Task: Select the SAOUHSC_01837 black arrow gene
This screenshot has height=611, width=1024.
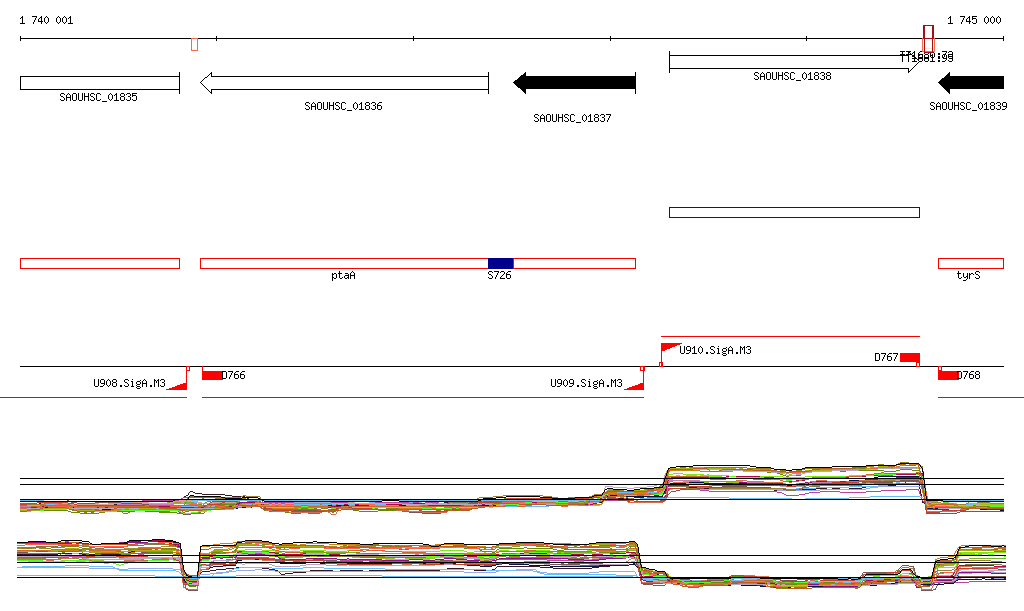Action: click(x=575, y=83)
